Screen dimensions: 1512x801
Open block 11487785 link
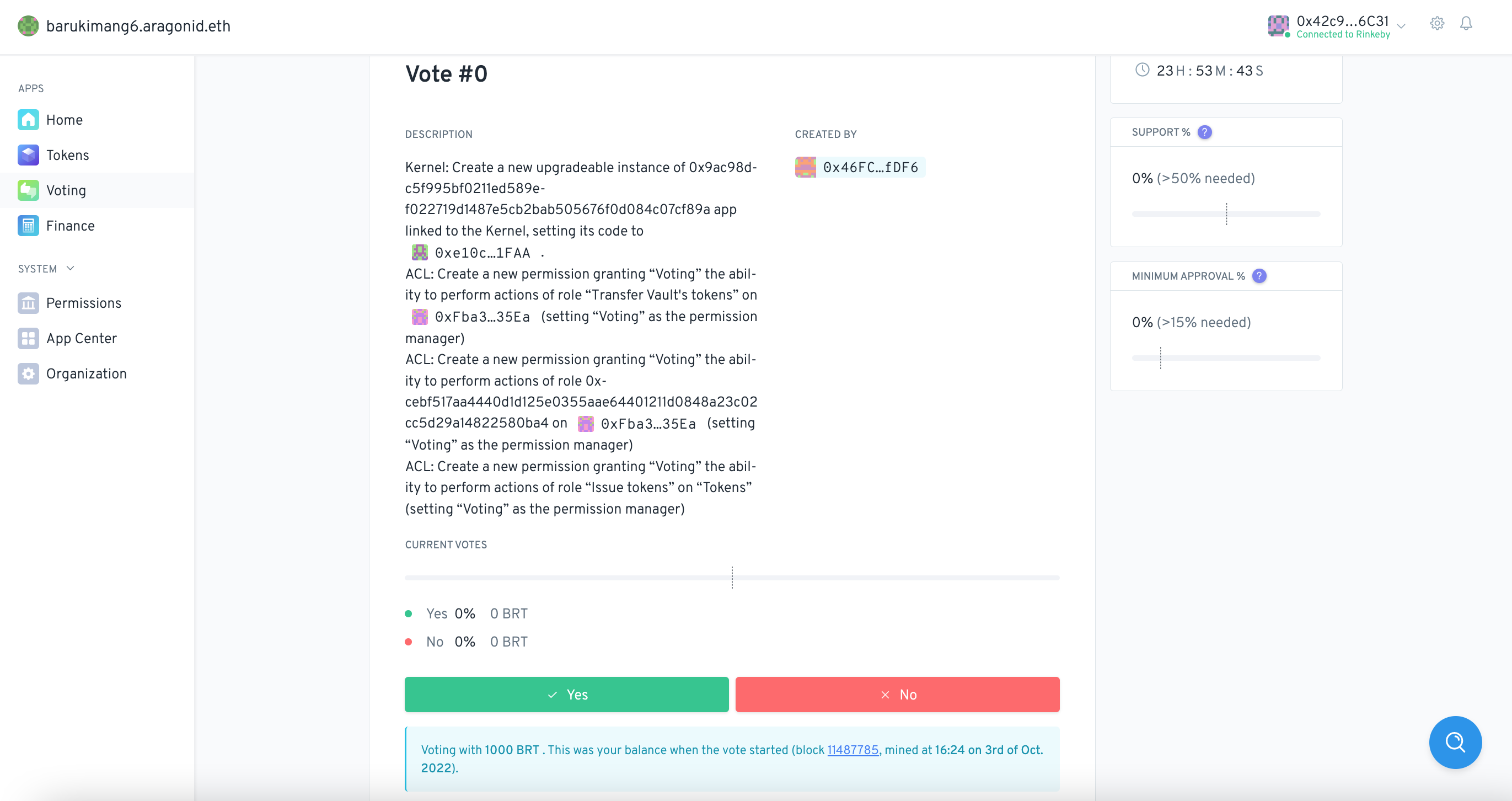point(852,750)
